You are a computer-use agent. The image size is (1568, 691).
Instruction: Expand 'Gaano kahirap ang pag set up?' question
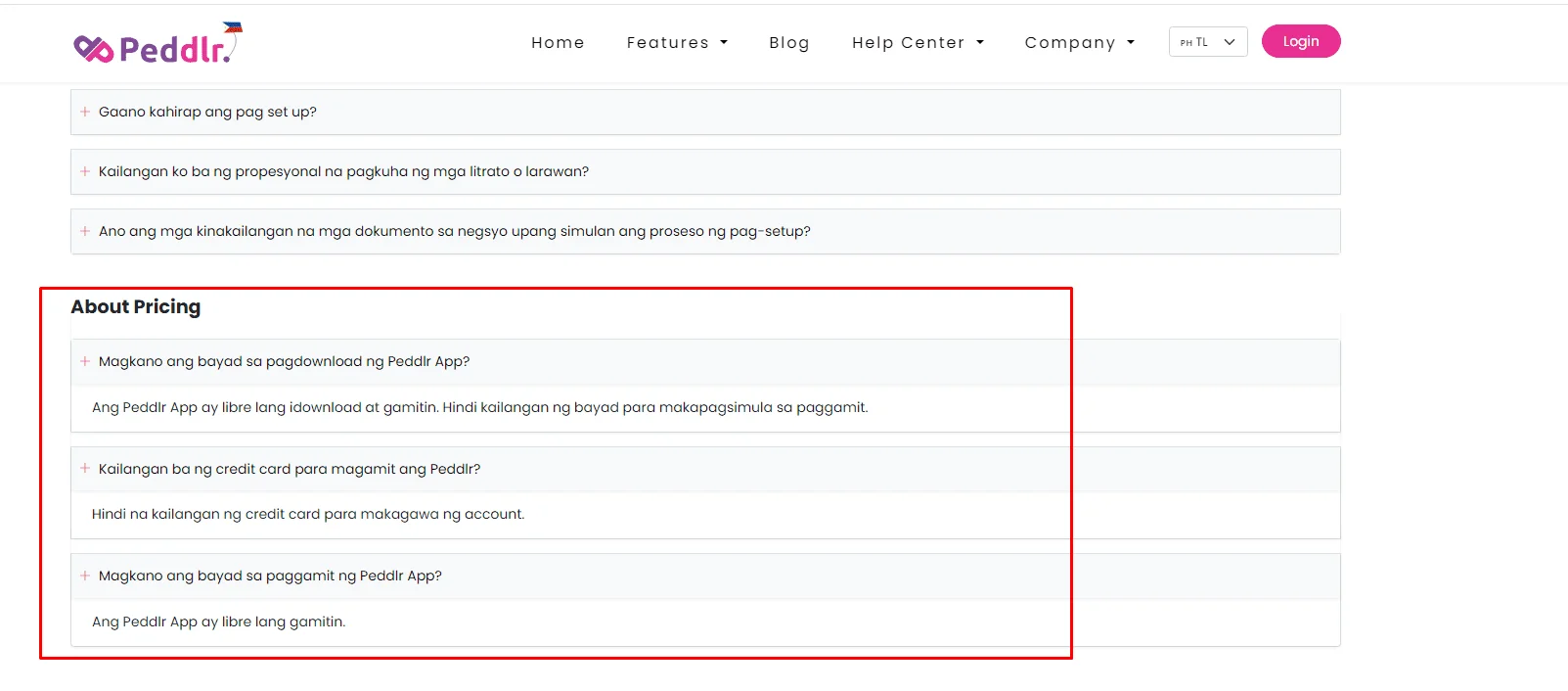coord(705,113)
